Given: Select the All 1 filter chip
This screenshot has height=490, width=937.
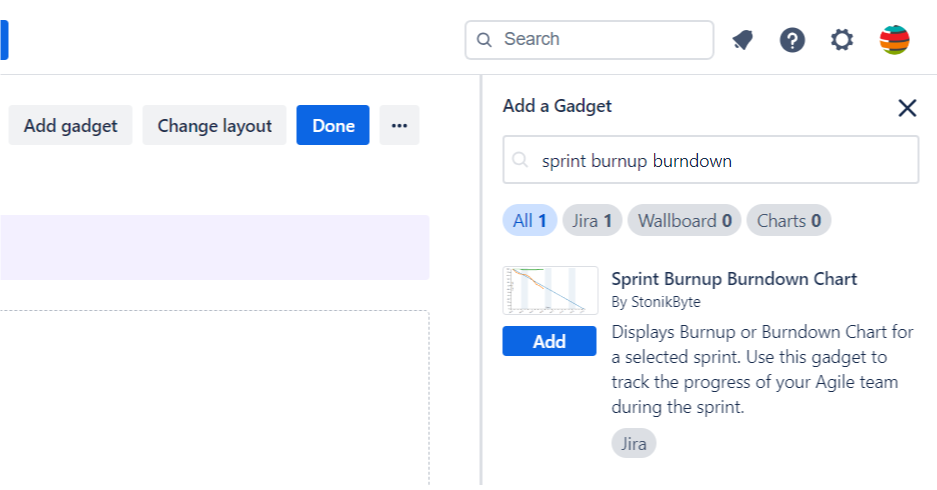Looking at the screenshot, I should (529, 220).
